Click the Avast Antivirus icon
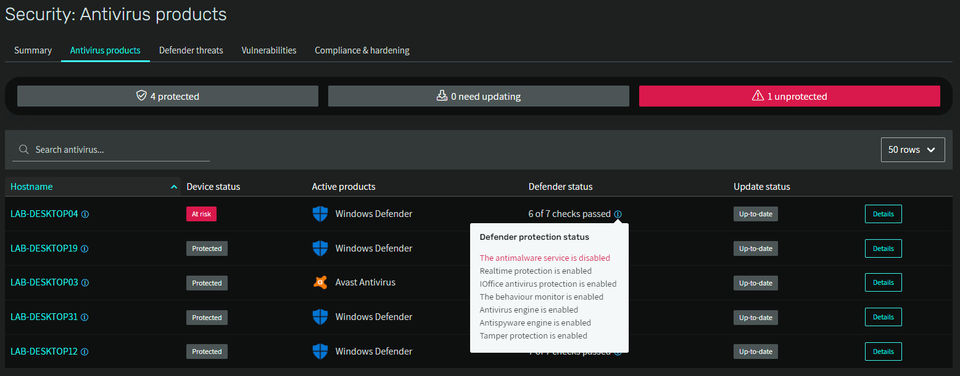960x376 pixels. click(x=320, y=282)
